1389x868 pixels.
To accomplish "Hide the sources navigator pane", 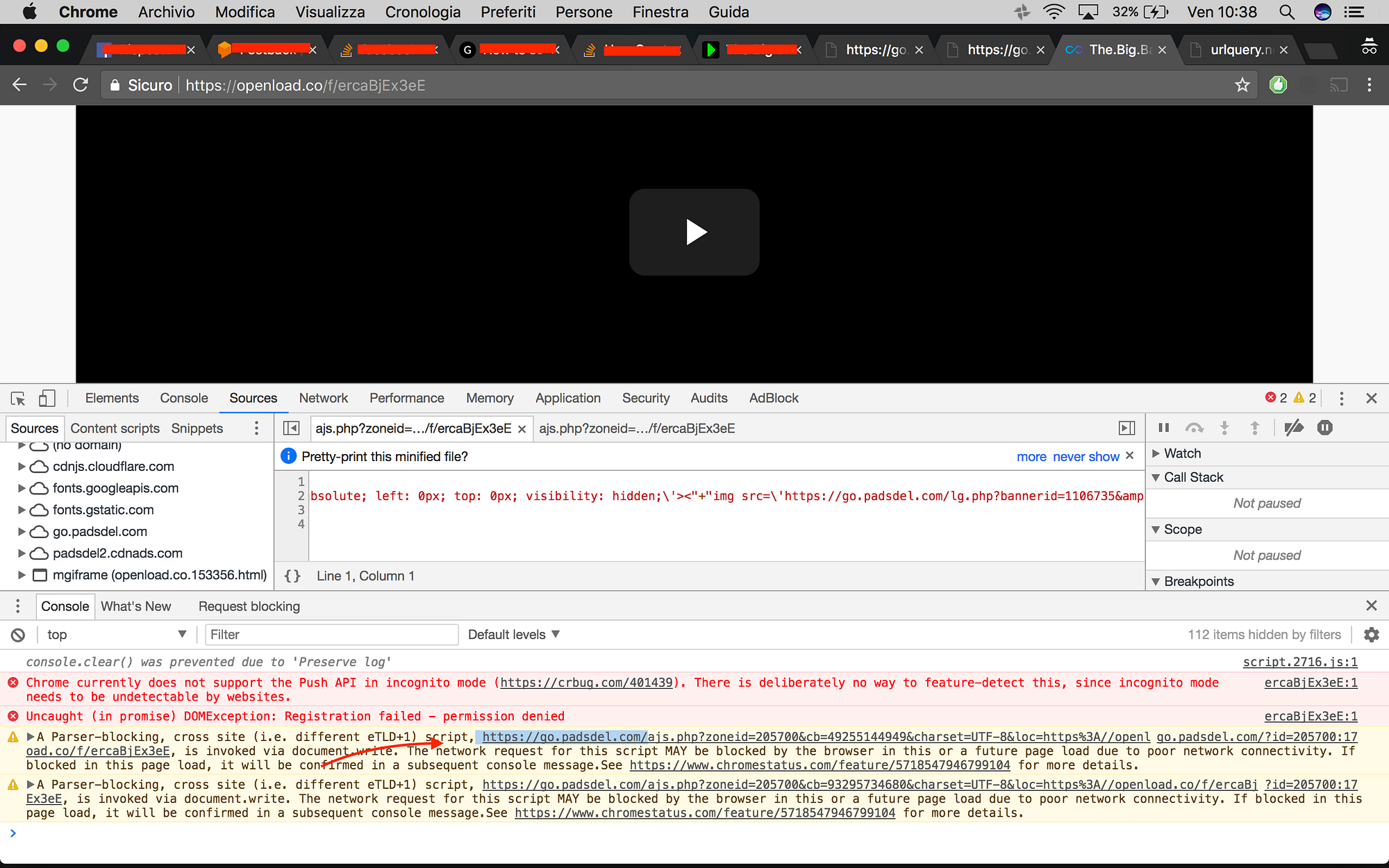I will (292, 428).
